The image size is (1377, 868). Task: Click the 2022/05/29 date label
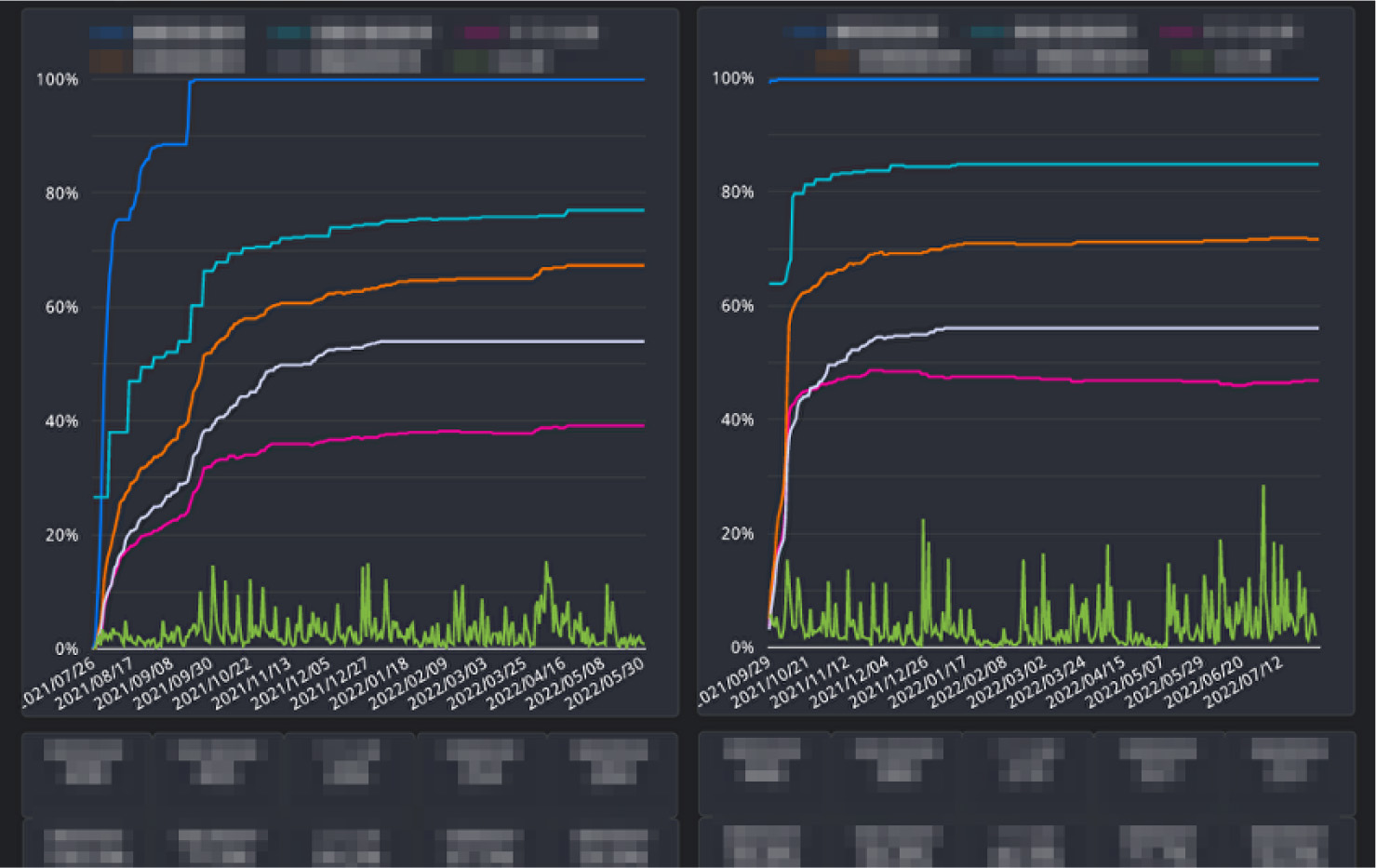point(1163,683)
